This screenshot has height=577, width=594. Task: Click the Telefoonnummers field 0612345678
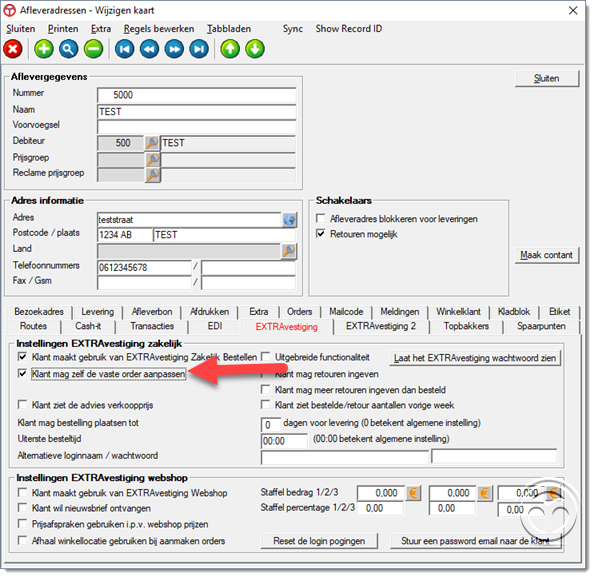click(x=144, y=267)
